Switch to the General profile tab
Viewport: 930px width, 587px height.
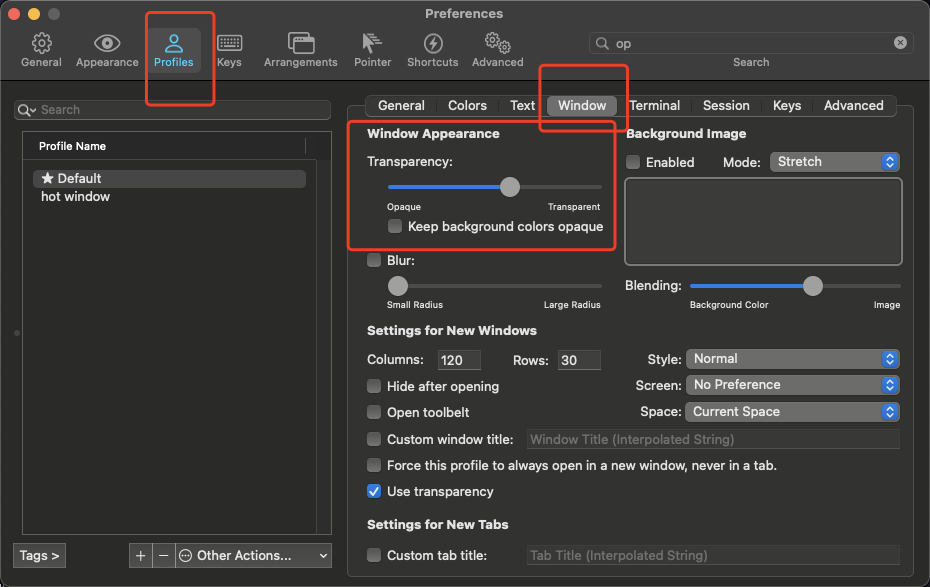click(401, 106)
